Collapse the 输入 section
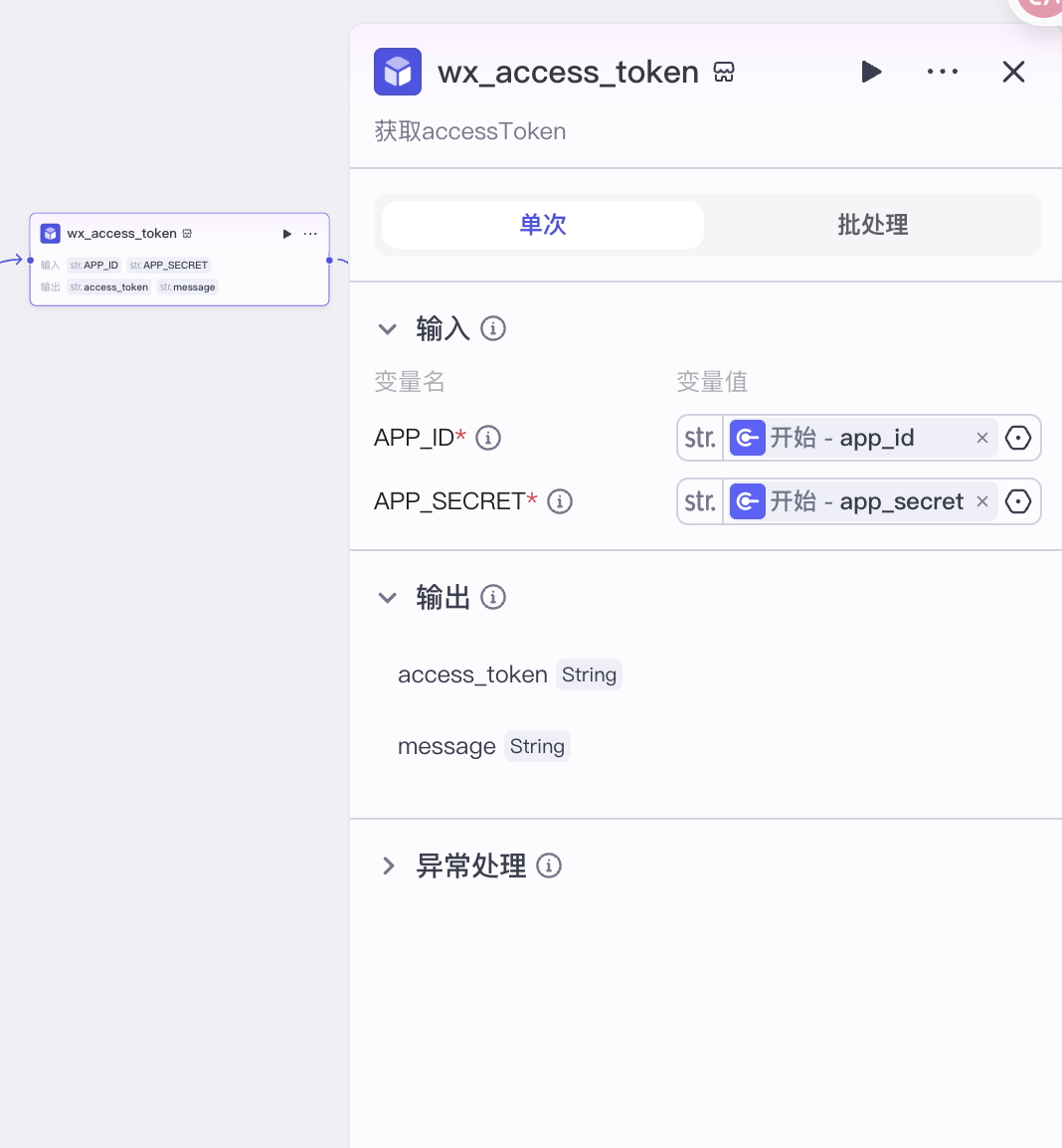1062x1148 pixels. pos(387,329)
